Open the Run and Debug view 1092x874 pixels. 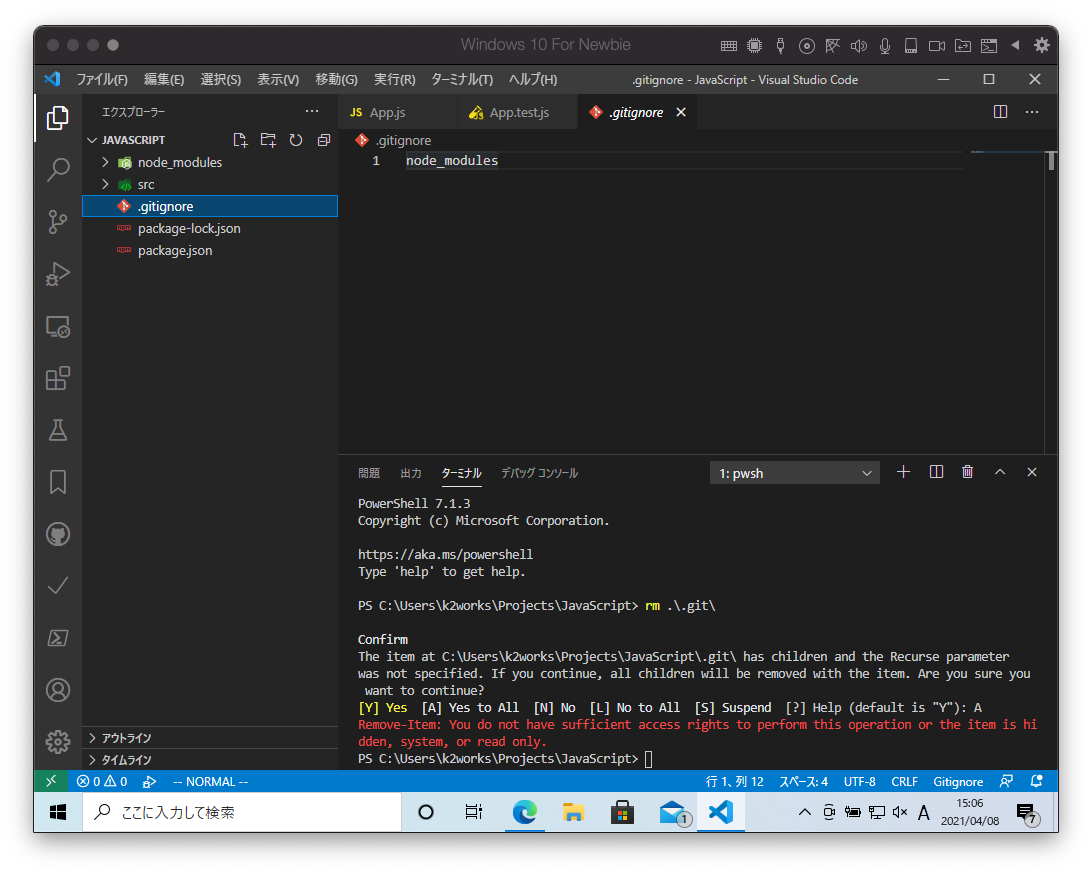pos(58,274)
